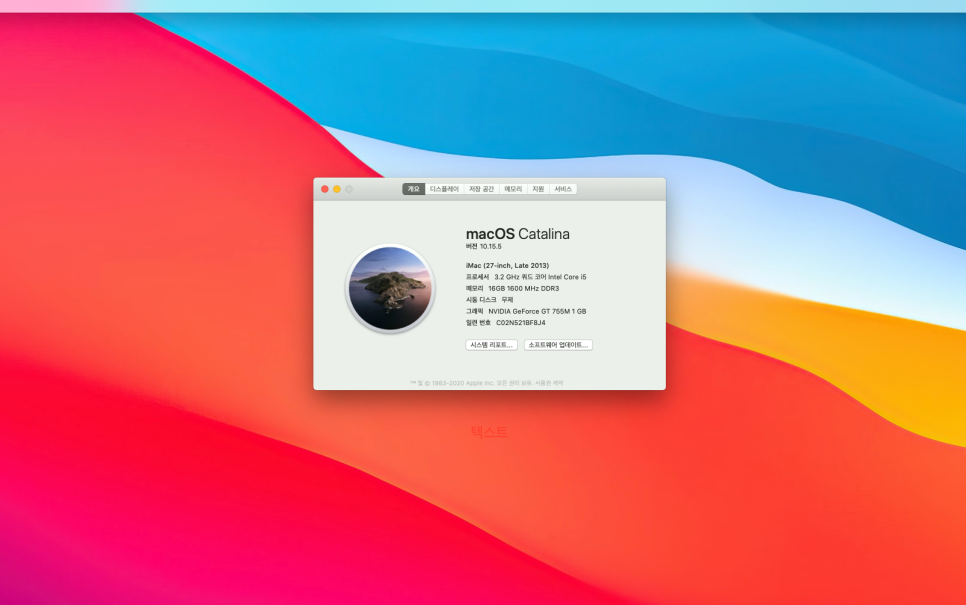Click the NVIDIA GeForce GT 755M graphics line
The width and height of the screenshot is (966, 605).
click(x=526, y=312)
